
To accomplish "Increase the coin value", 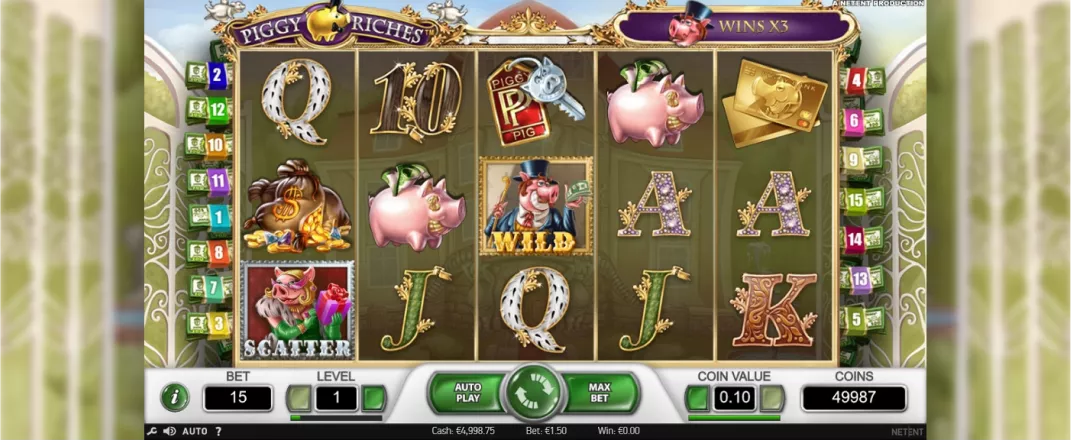I will tap(772, 398).
